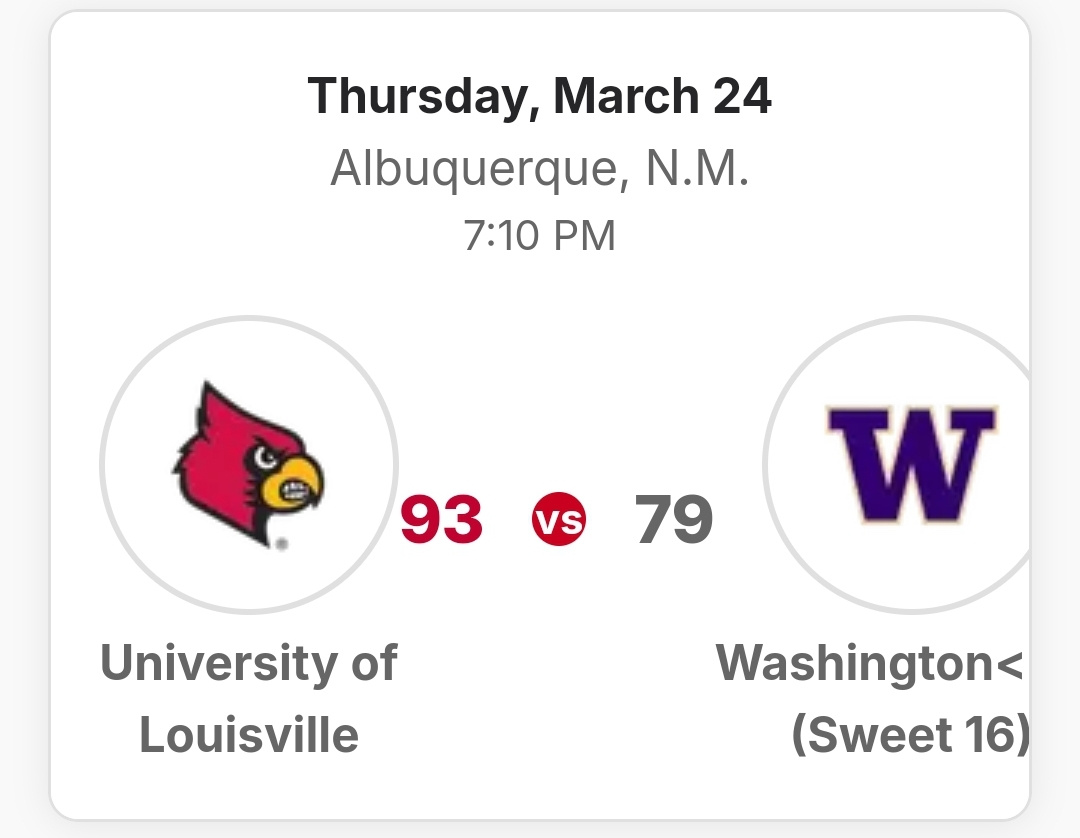The height and width of the screenshot is (838, 1080).
Task: Click the Thursday, March 24 date heading
Action: click(539, 97)
